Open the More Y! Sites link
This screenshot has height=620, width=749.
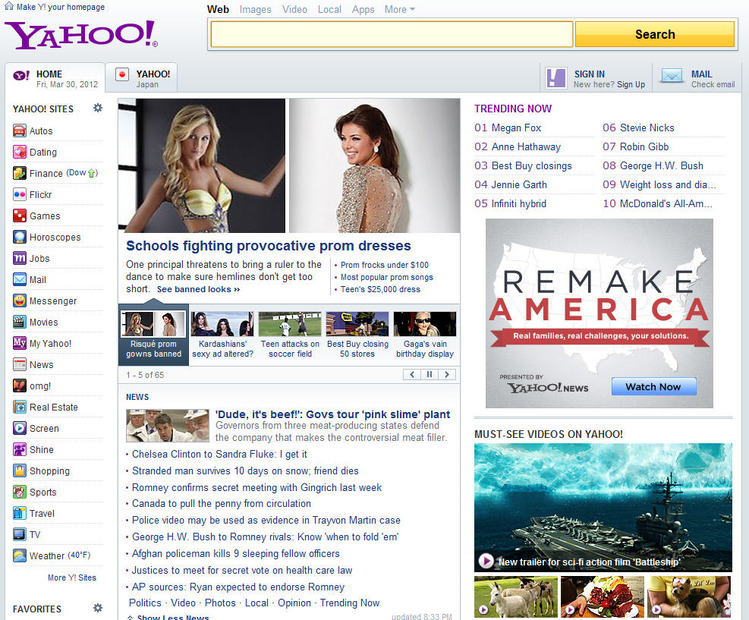tap(72, 577)
